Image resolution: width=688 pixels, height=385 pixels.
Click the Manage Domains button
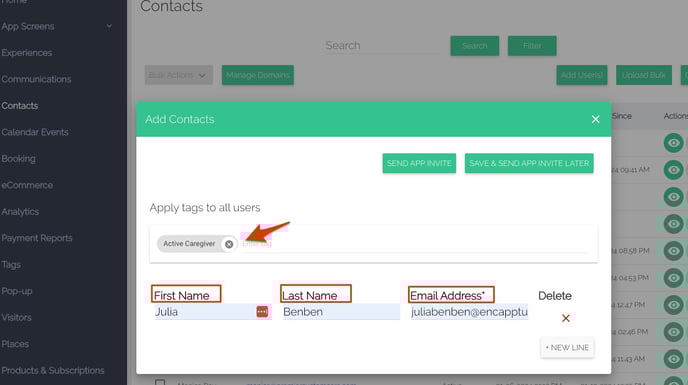point(258,75)
